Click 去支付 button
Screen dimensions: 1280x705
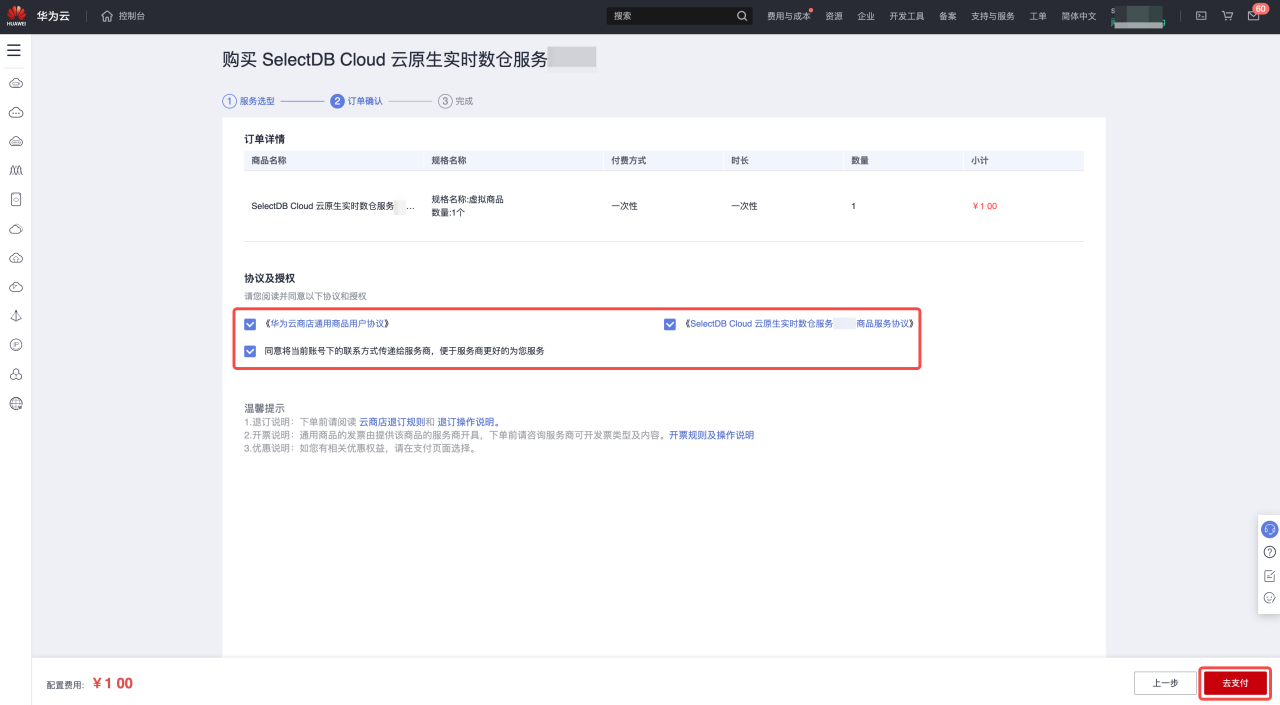[x=1235, y=683]
